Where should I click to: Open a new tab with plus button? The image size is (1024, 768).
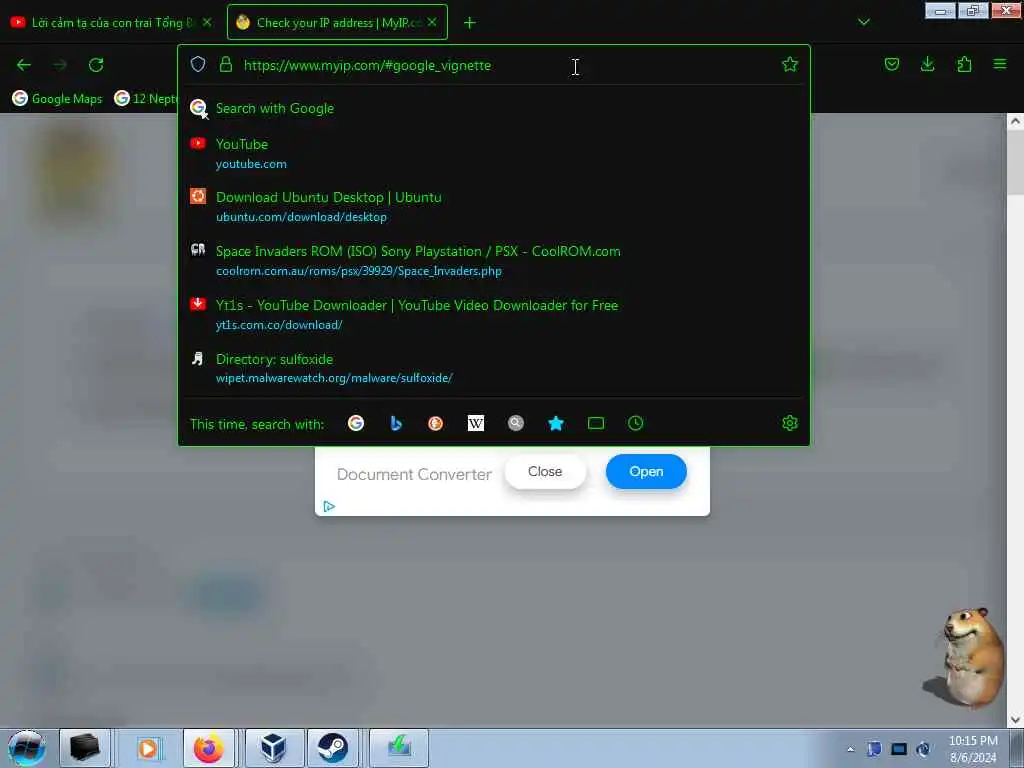(470, 23)
